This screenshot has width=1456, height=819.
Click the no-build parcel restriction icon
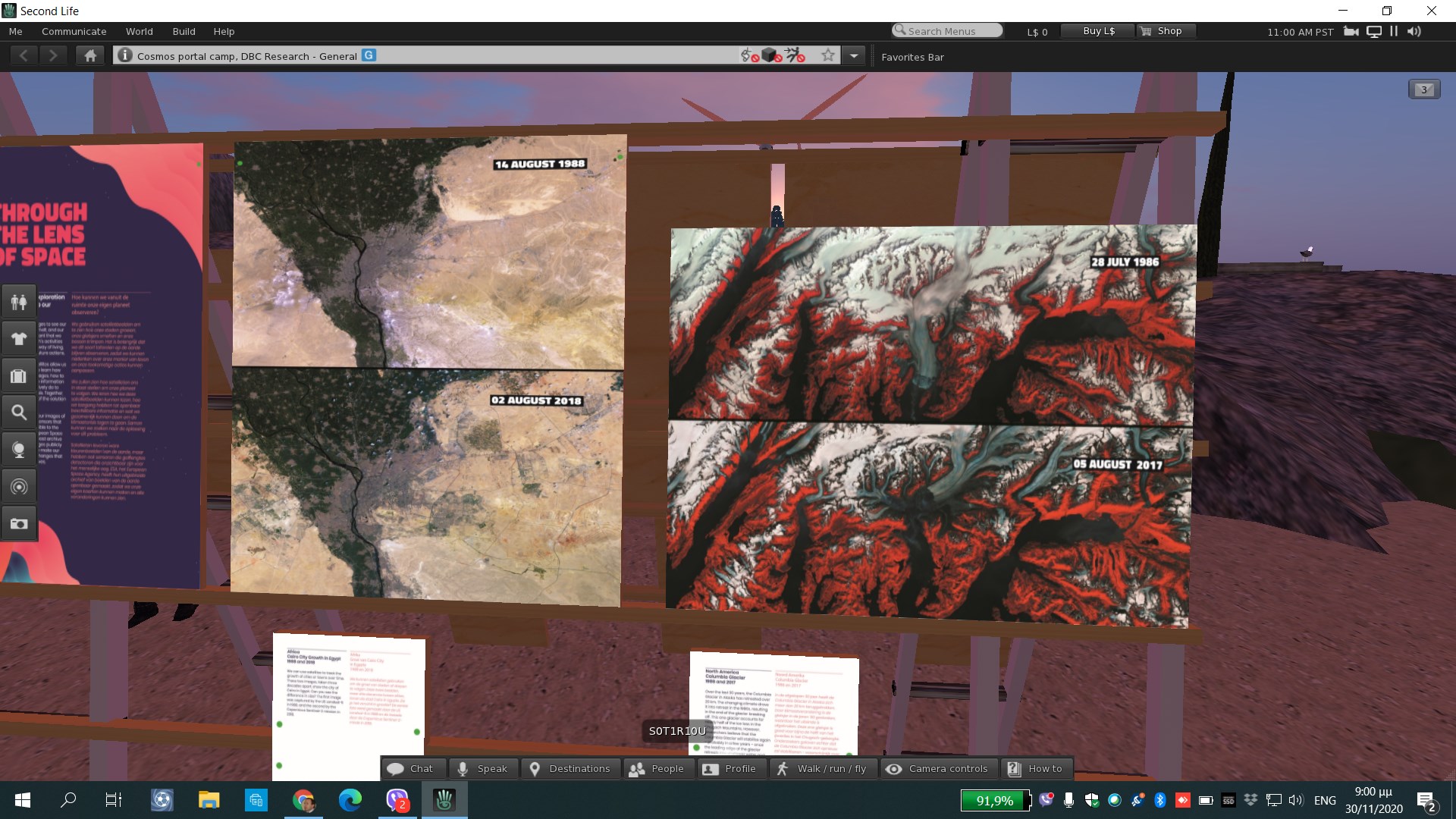point(772,55)
